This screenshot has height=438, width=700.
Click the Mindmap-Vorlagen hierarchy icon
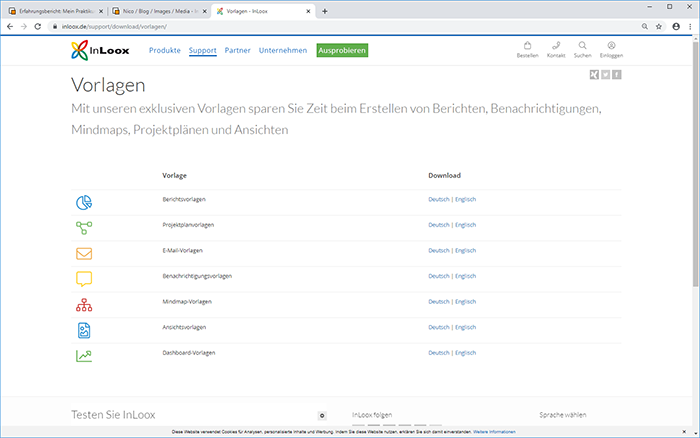[84, 305]
